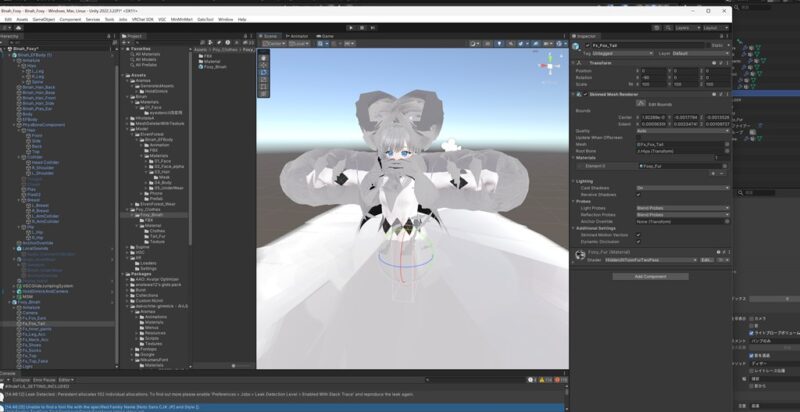This screenshot has width=800, height=412.
Task: Open the object picker for Mesh field
Action: tap(725, 144)
